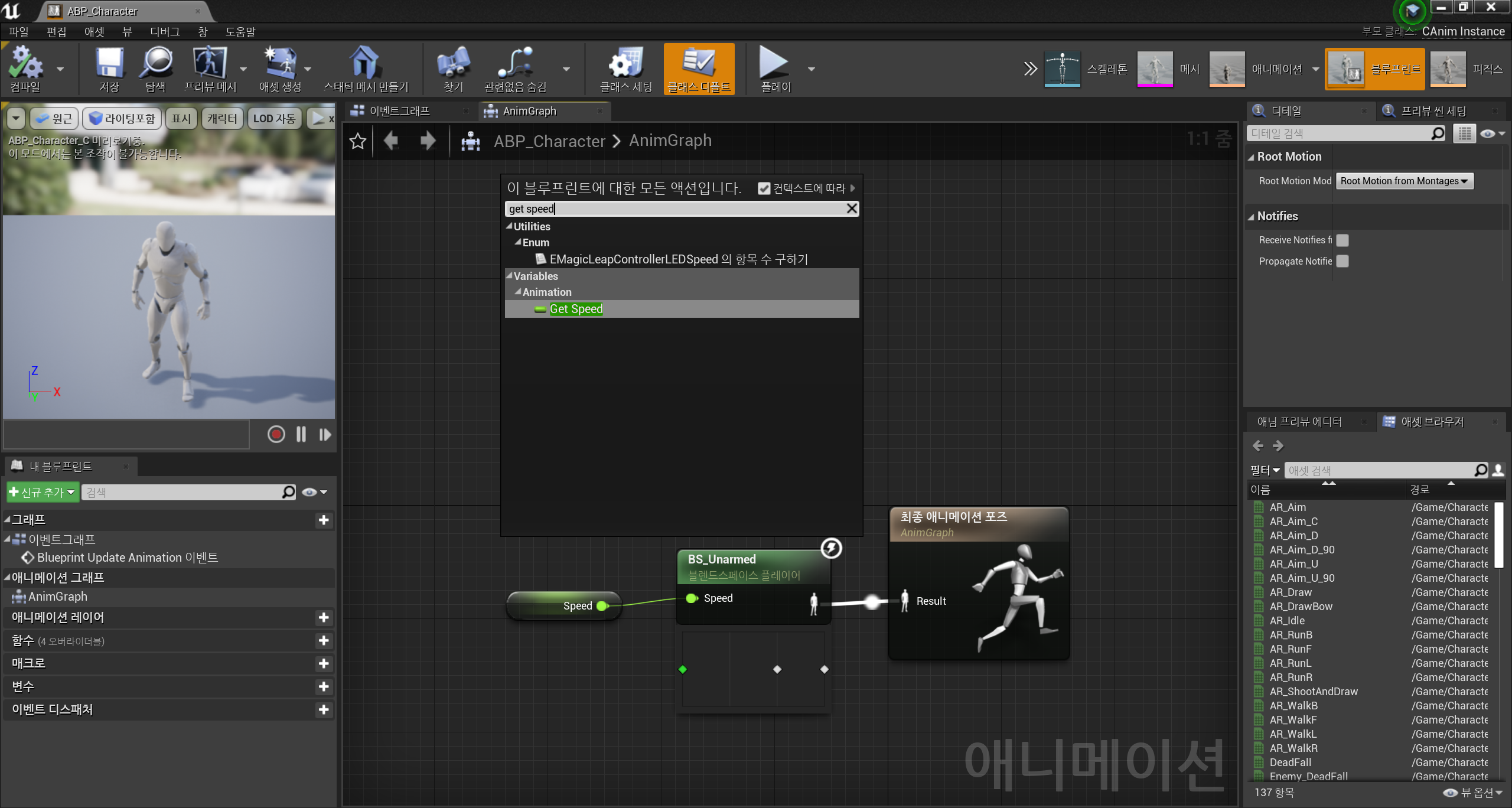Switch to Skeleton (스켈레톤) editor mode icon
This screenshot has width=1512, height=808.
[x=1062, y=69]
